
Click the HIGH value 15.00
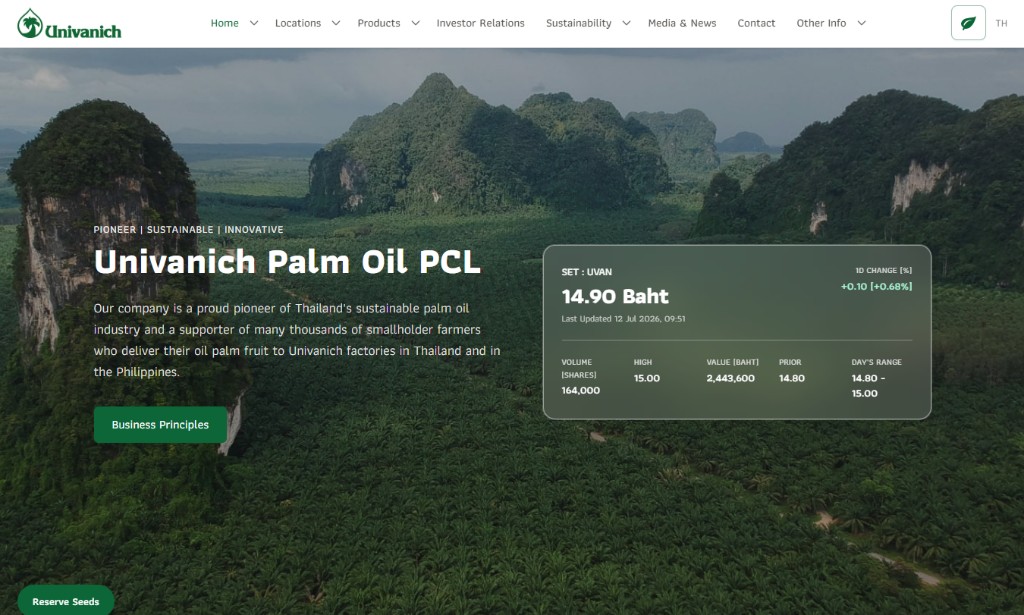[x=647, y=378]
